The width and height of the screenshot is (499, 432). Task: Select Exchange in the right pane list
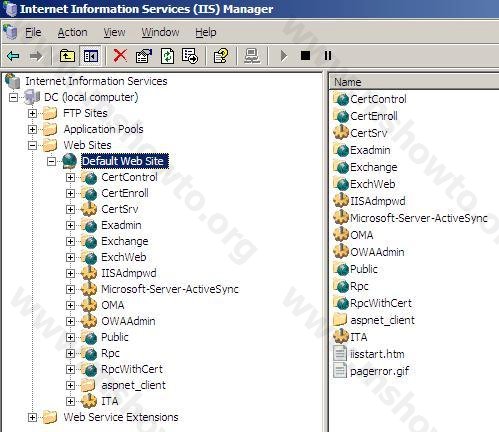[373, 167]
